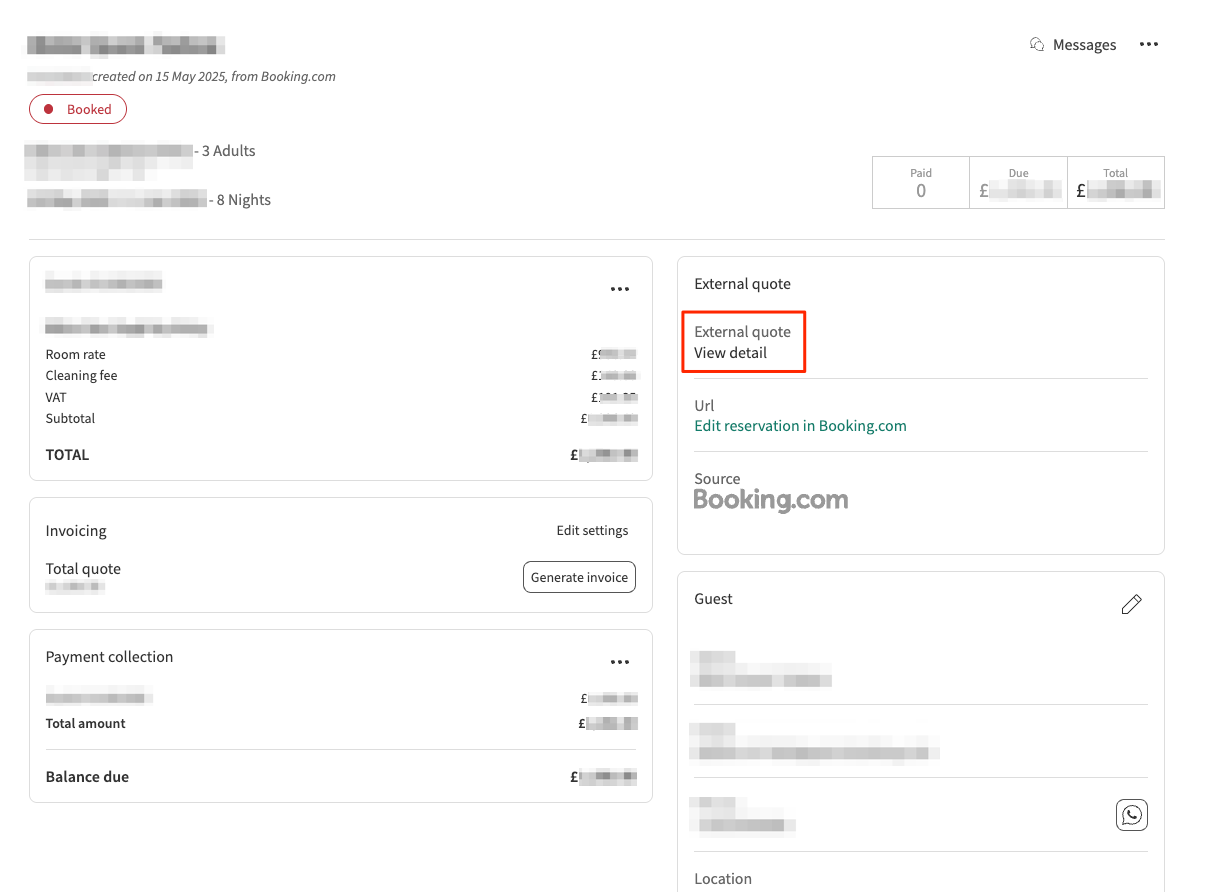
Task: Click the Booking.com source logo
Action: click(771, 500)
